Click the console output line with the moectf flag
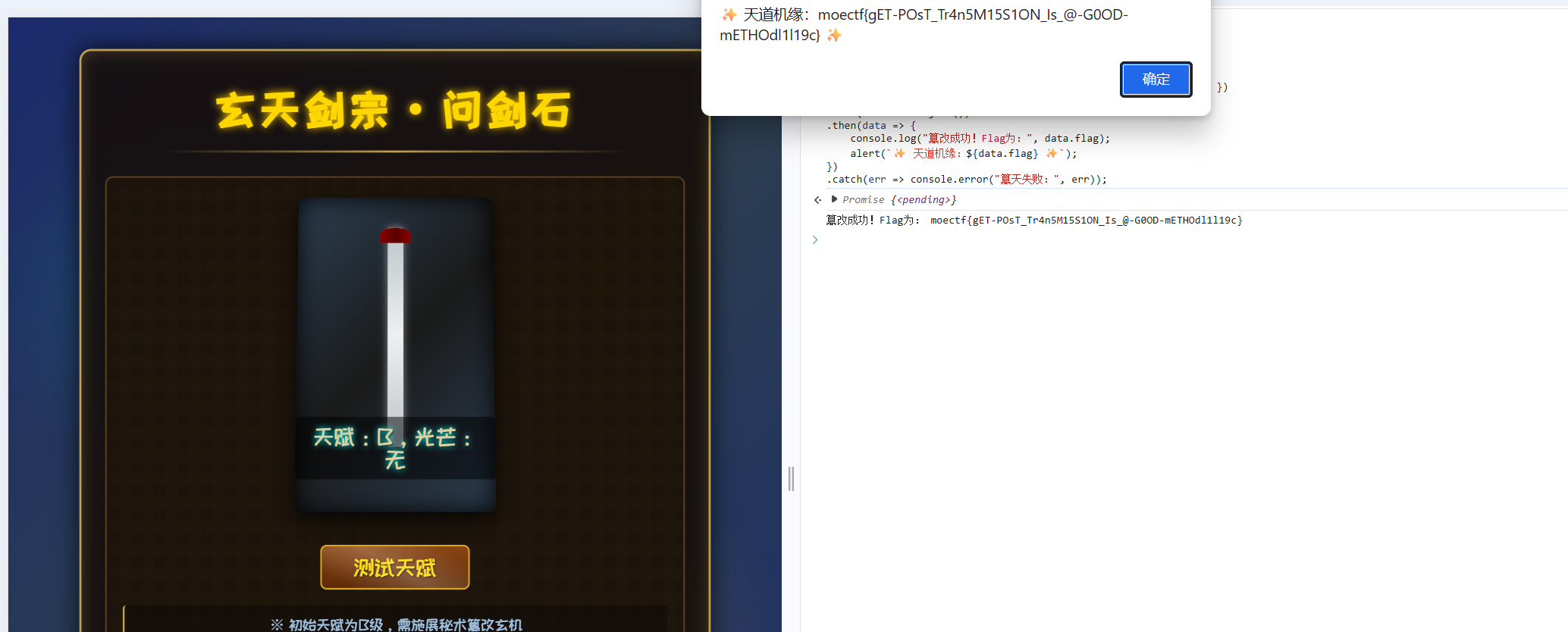This screenshot has height=632, width=1568. coord(1033,221)
